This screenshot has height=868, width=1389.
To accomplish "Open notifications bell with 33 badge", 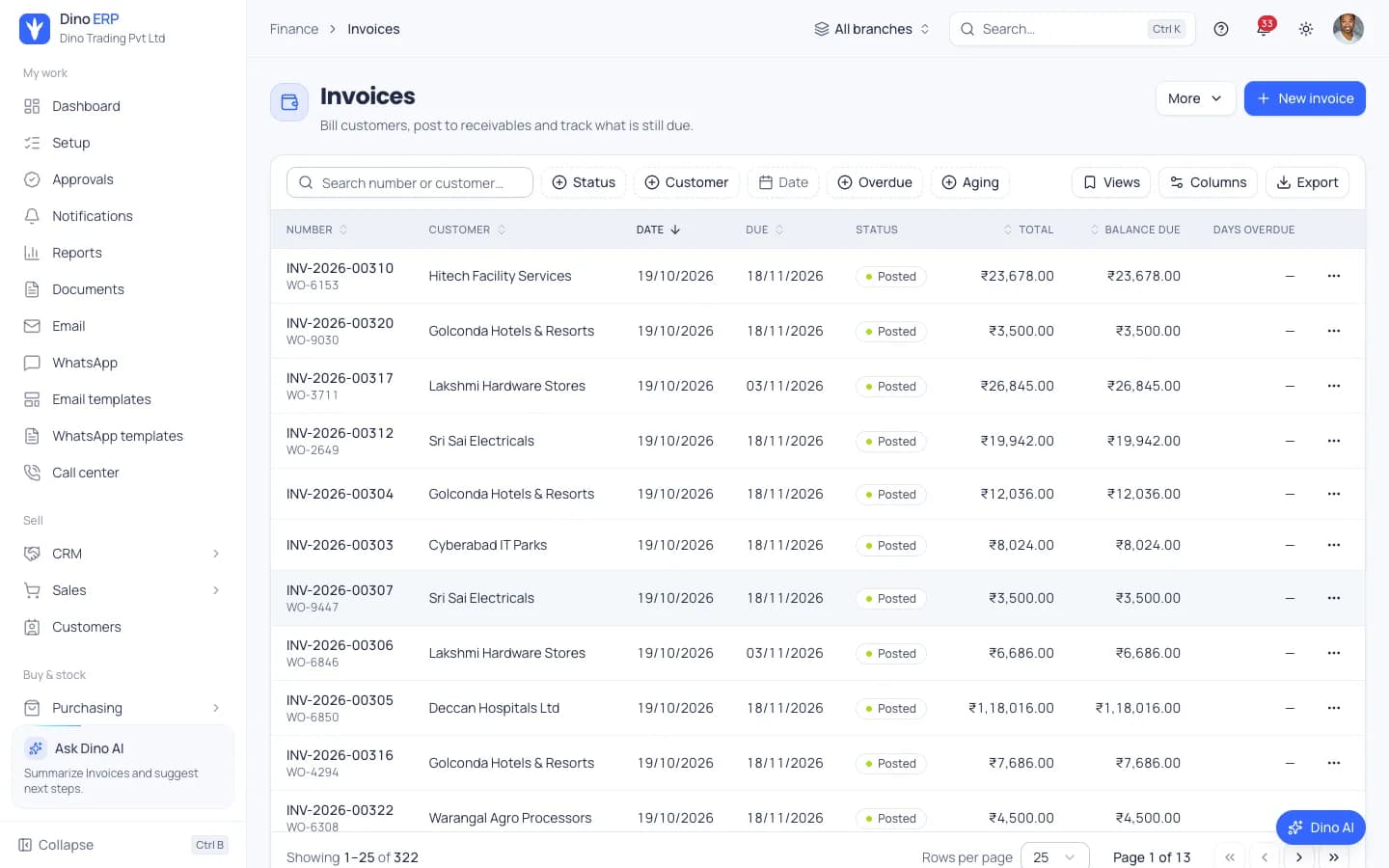I will coord(1264,28).
